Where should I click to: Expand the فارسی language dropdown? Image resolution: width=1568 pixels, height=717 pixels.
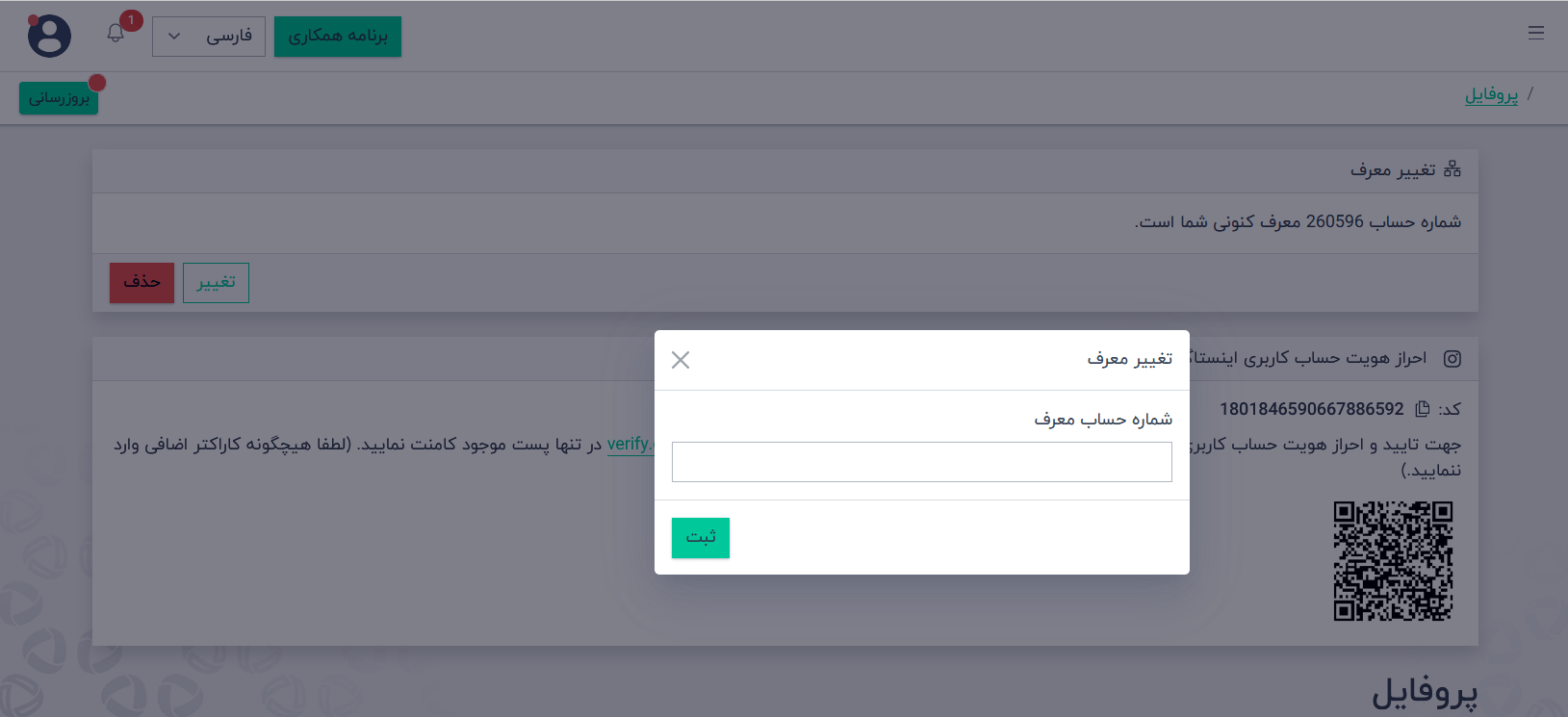(208, 36)
